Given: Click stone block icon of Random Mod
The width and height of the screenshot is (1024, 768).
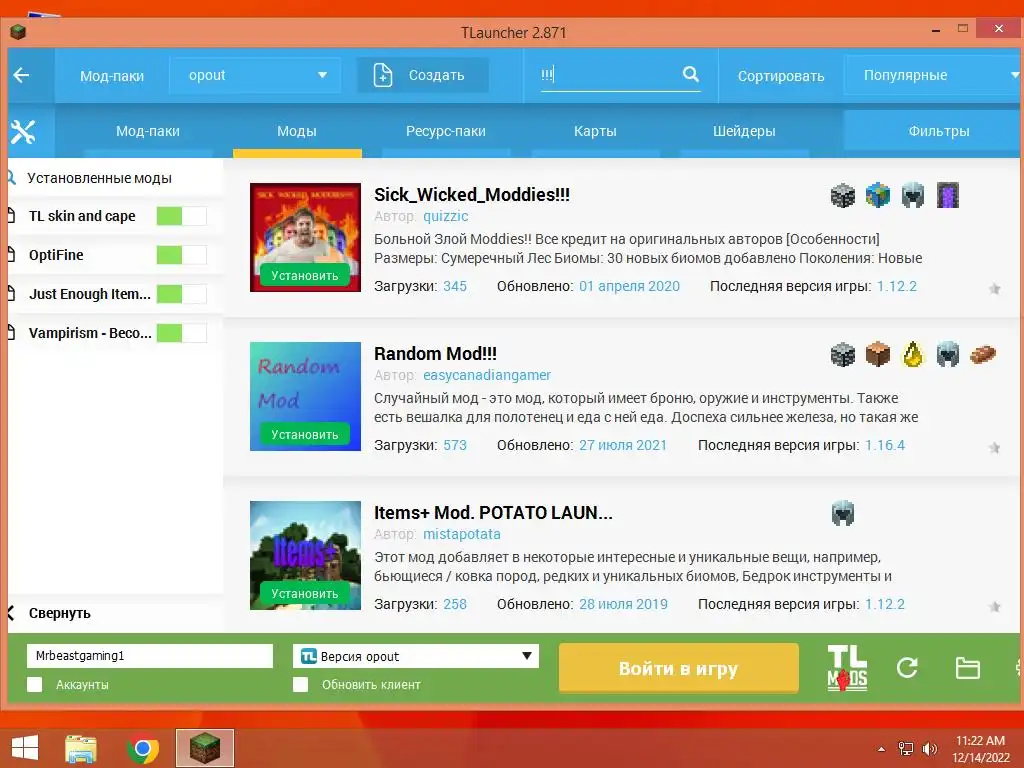Looking at the screenshot, I should point(842,355).
